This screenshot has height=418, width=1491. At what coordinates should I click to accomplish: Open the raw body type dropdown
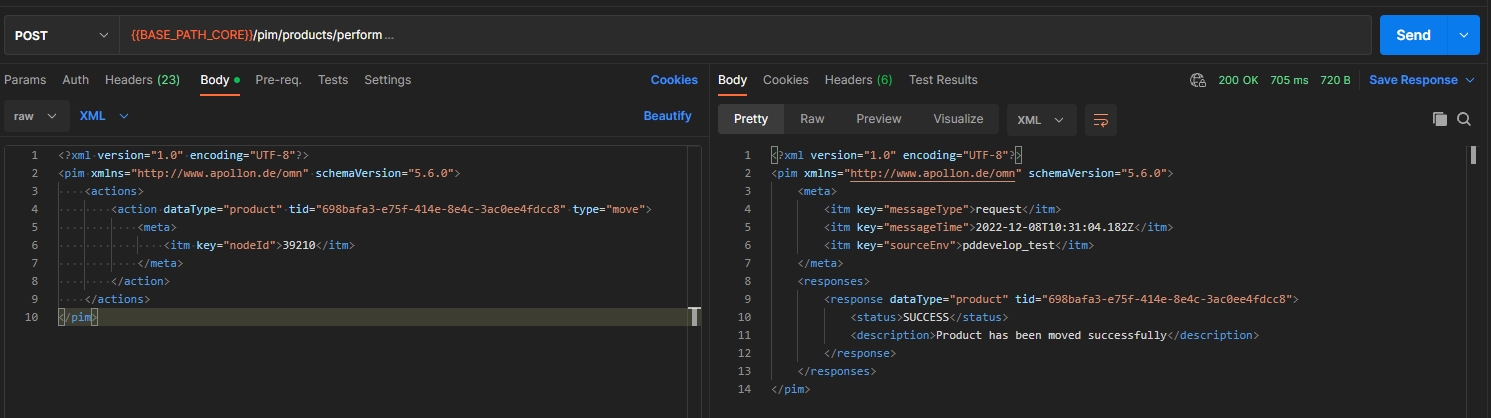pyautogui.click(x=36, y=116)
